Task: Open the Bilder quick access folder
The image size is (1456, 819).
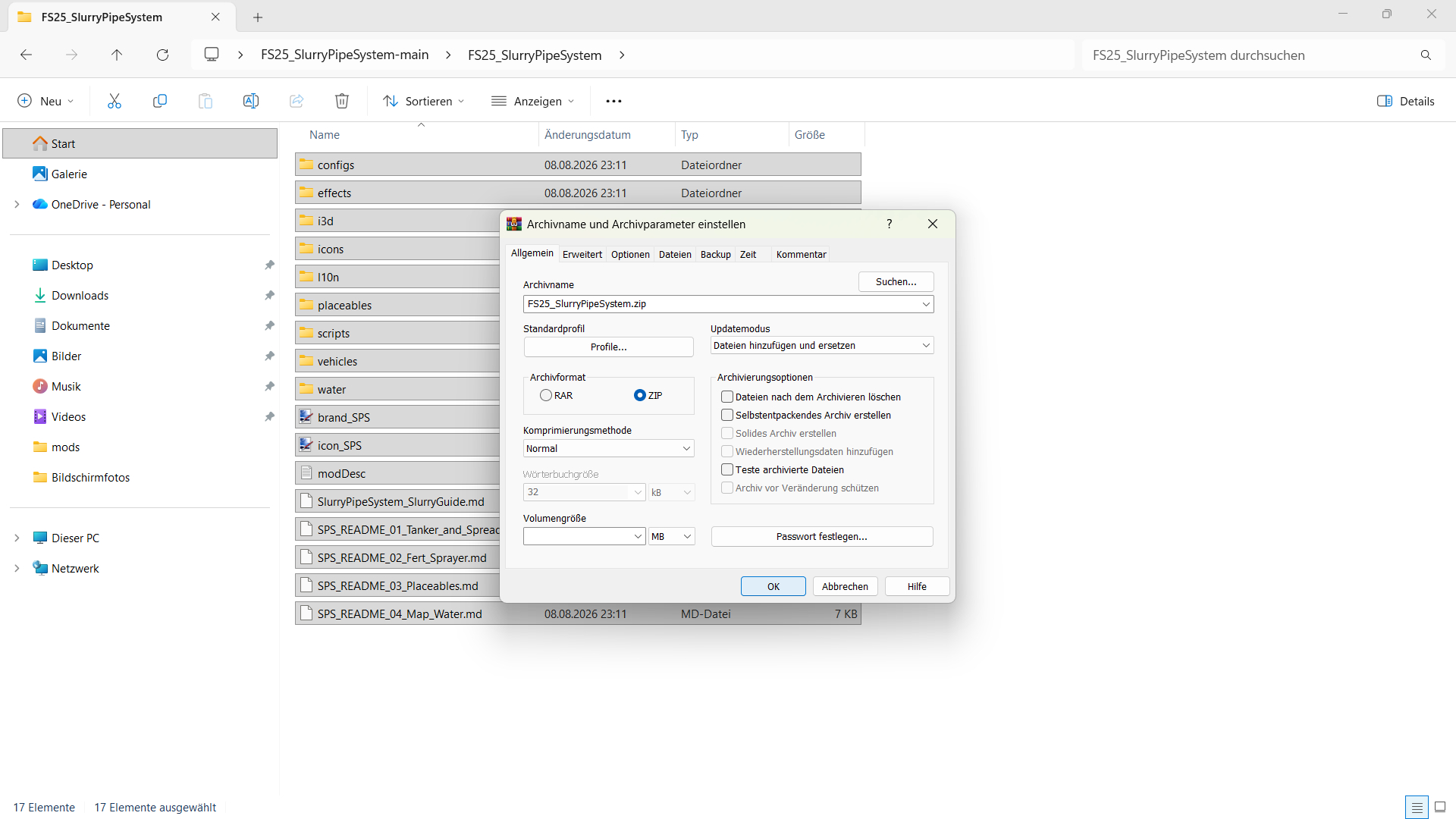Action: 66,356
